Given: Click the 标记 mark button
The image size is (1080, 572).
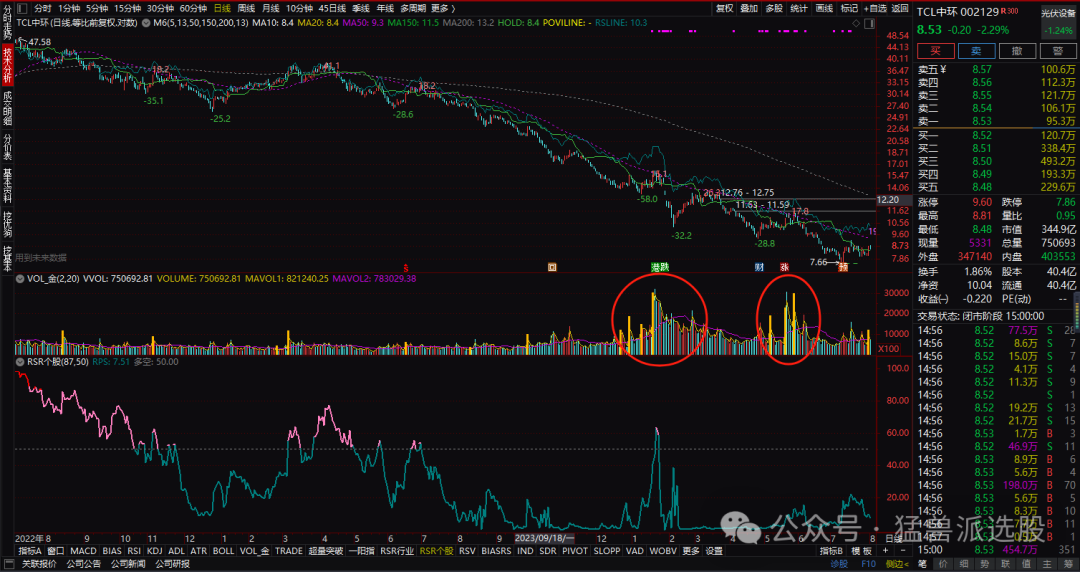Looking at the screenshot, I should pos(850,8).
